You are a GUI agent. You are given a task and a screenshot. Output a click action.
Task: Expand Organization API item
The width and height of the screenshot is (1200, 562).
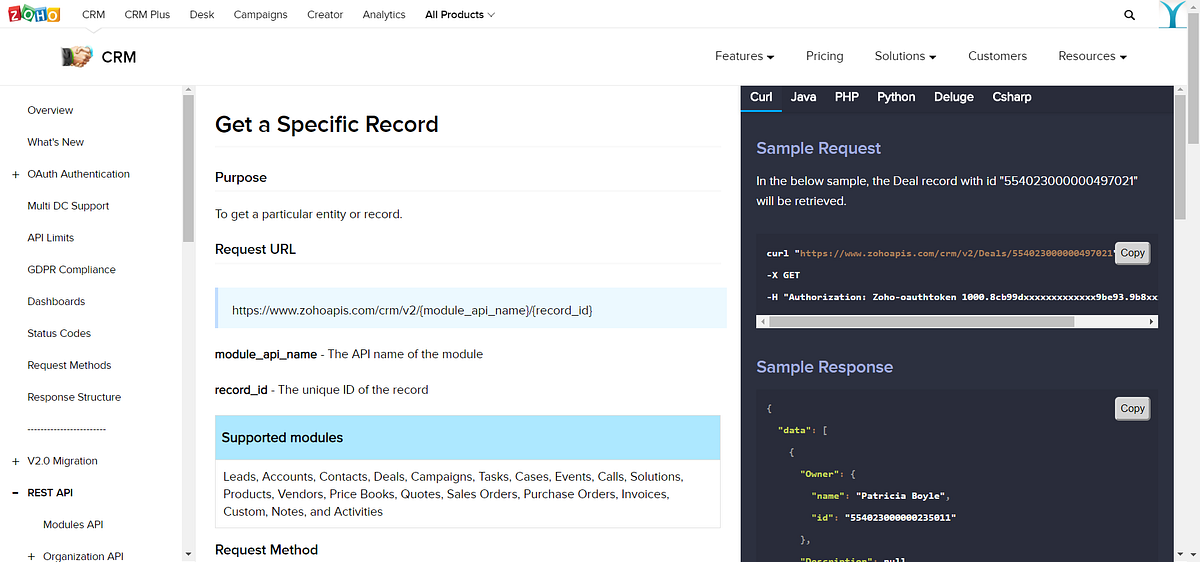click(x=31, y=557)
